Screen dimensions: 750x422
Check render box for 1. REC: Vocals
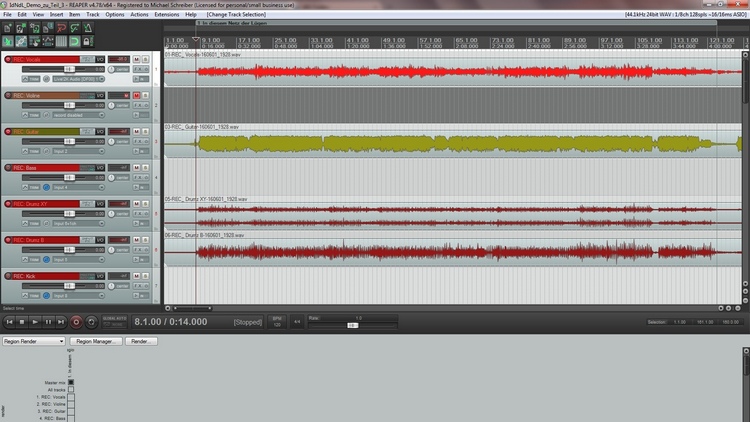71,397
